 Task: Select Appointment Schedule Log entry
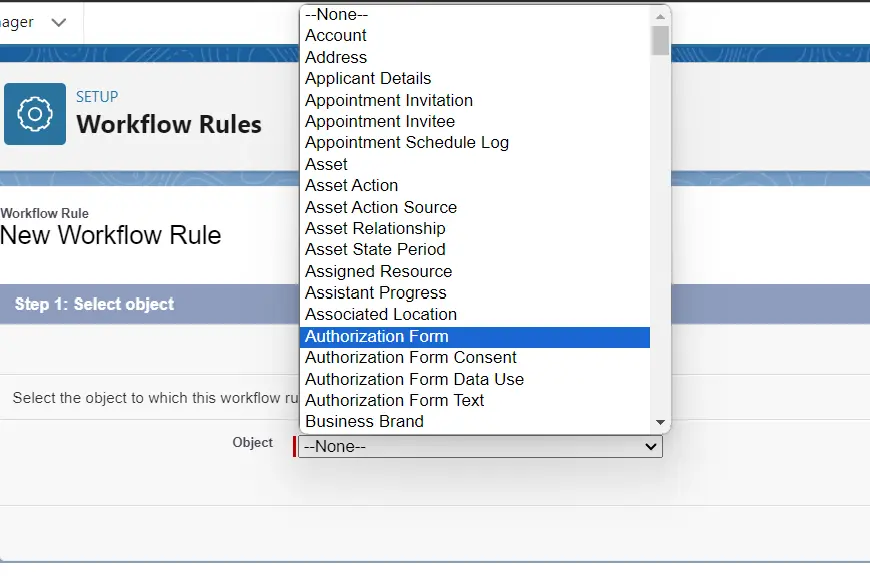coord(406,142)
